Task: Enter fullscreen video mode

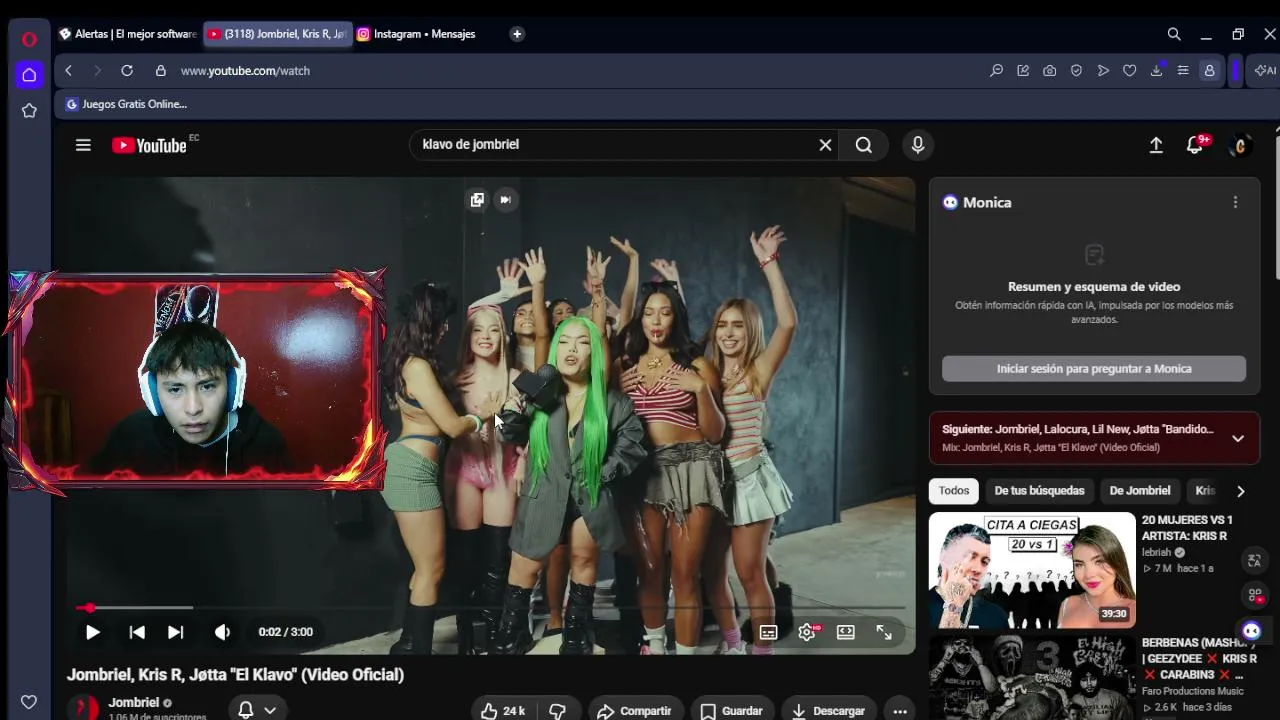Action: pos(884,632)
